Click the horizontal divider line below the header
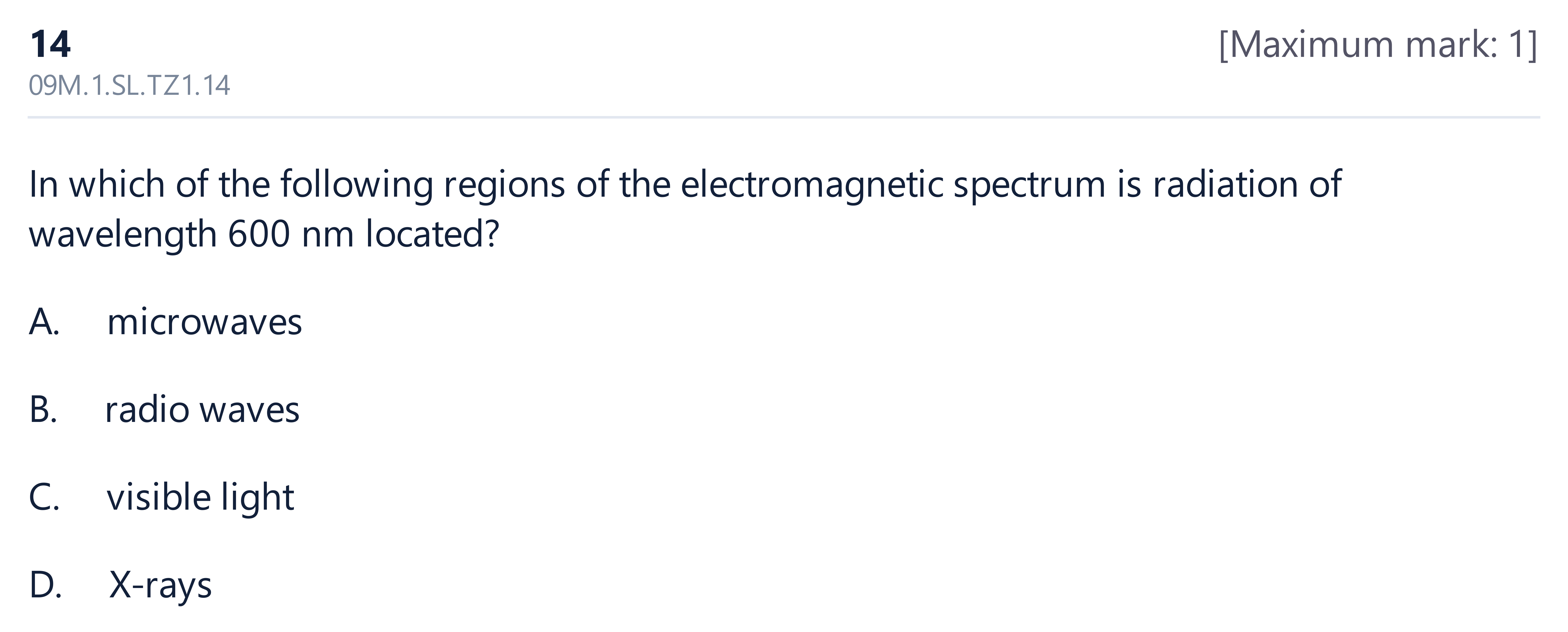 [x=784, y=117]
